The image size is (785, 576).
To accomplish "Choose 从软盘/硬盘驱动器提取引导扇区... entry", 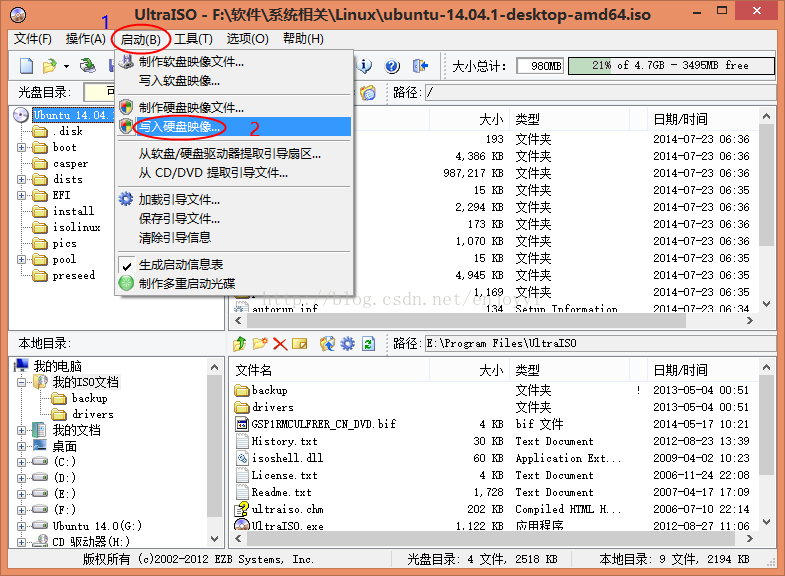I will click(234, 154).
